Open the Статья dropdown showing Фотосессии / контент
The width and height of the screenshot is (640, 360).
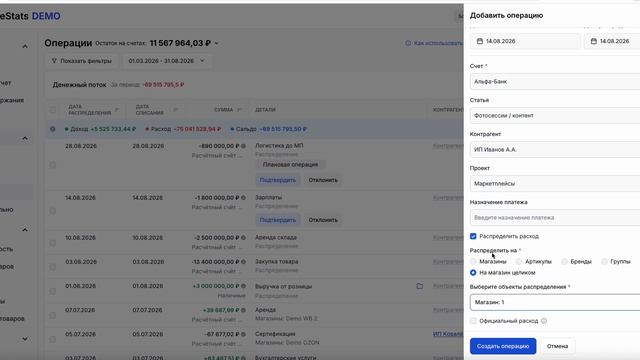[x=555, y=116]
